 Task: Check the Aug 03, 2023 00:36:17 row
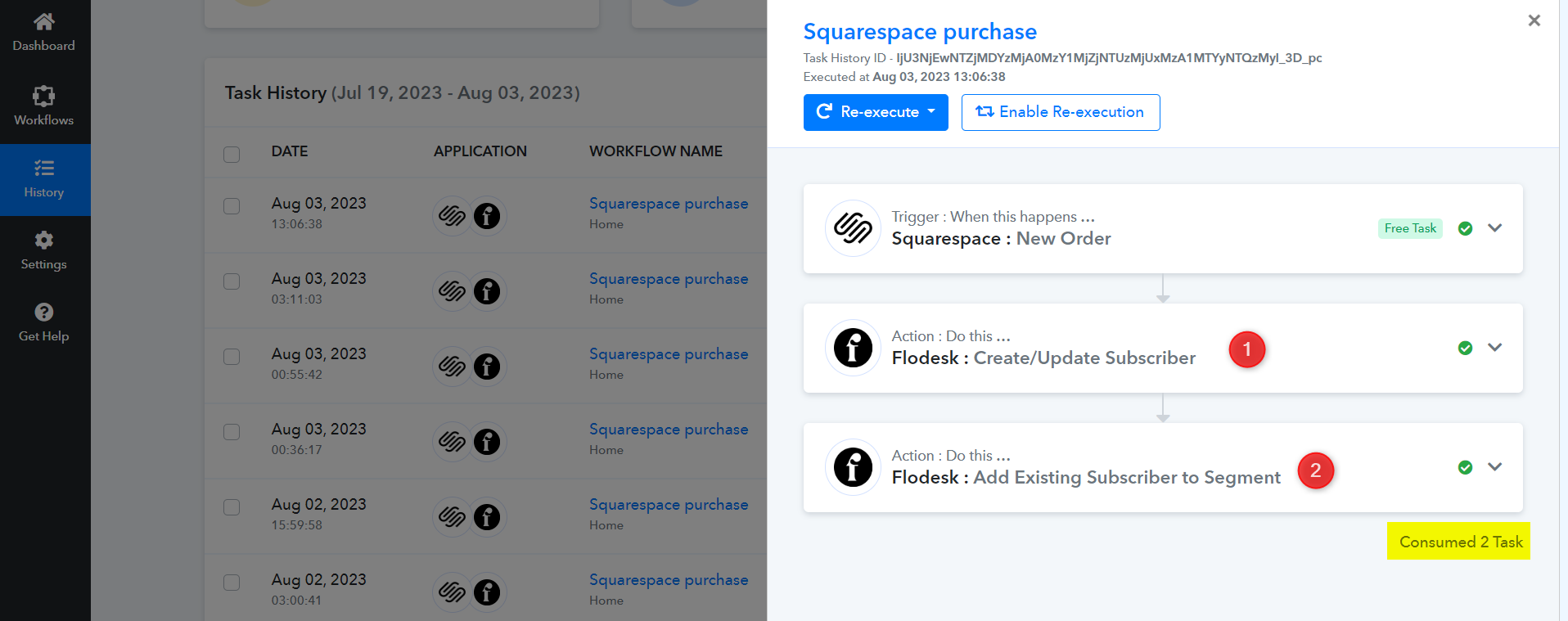tap(232, 432)
